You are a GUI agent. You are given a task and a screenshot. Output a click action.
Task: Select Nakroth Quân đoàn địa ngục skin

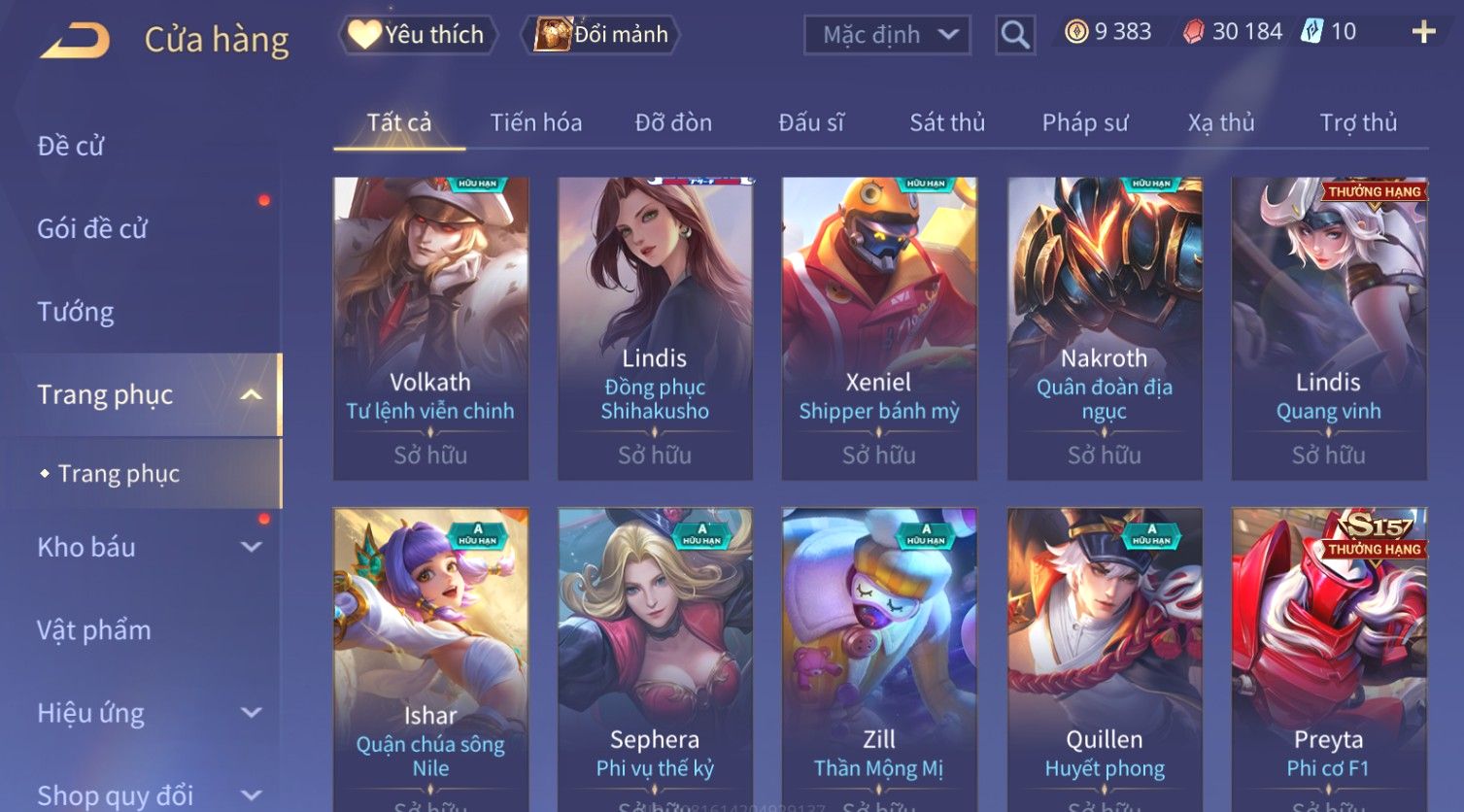tap(1105, 328)
